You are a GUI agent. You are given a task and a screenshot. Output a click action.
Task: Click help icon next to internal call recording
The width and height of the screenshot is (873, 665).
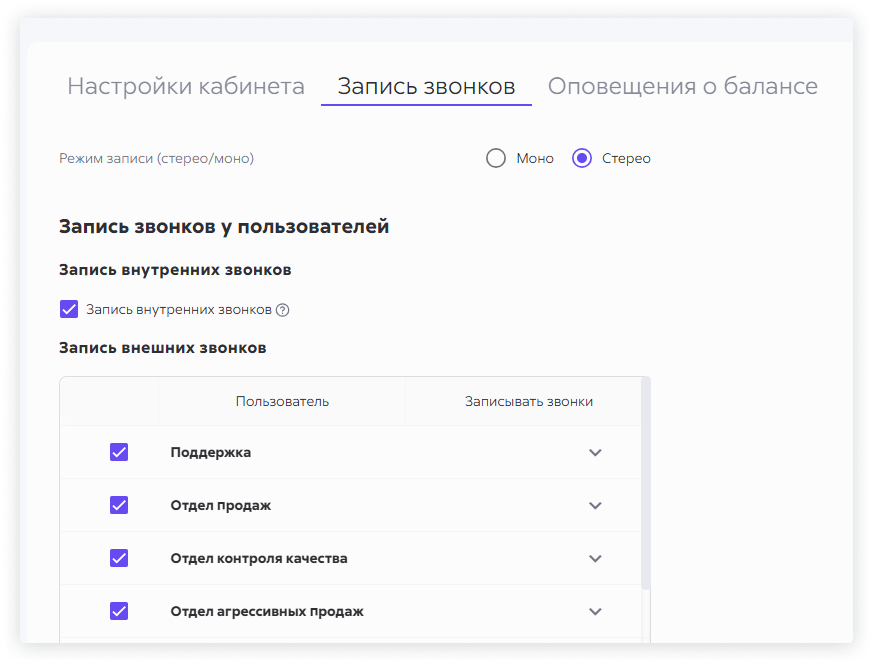pos(283,310)
